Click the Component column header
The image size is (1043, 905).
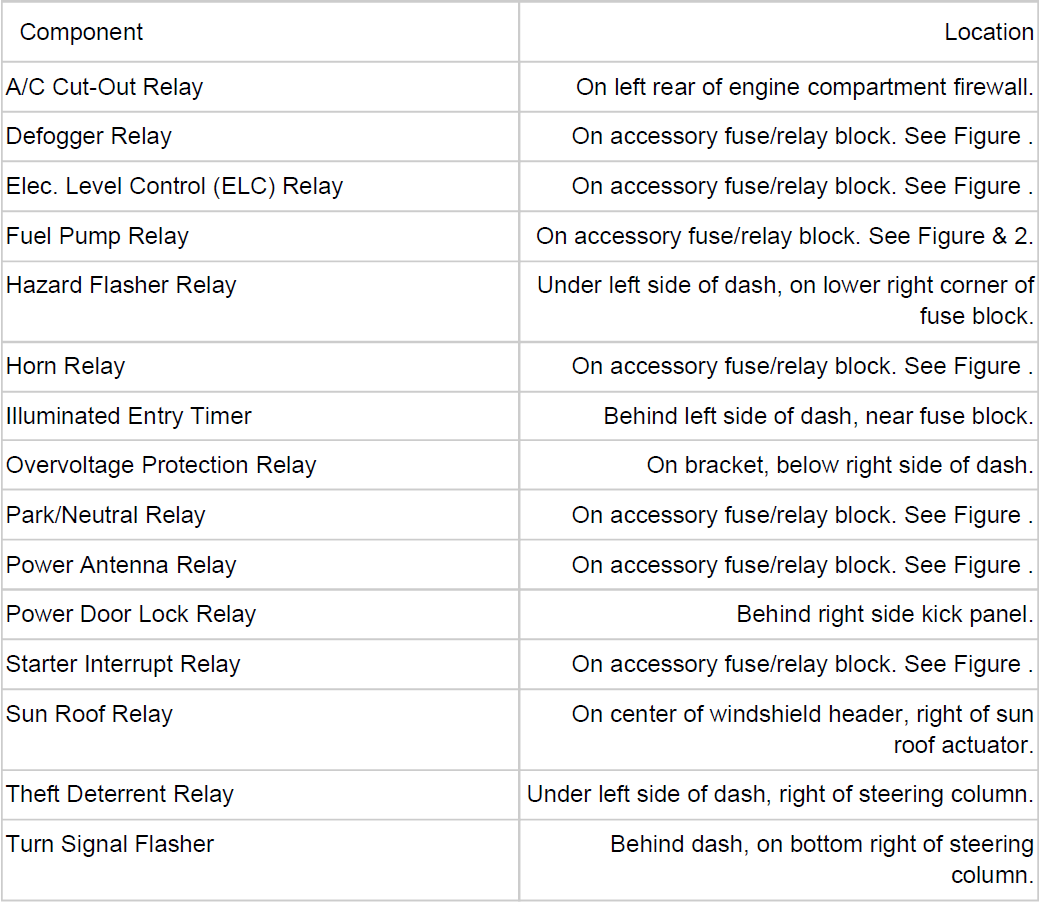pos(81,32)
